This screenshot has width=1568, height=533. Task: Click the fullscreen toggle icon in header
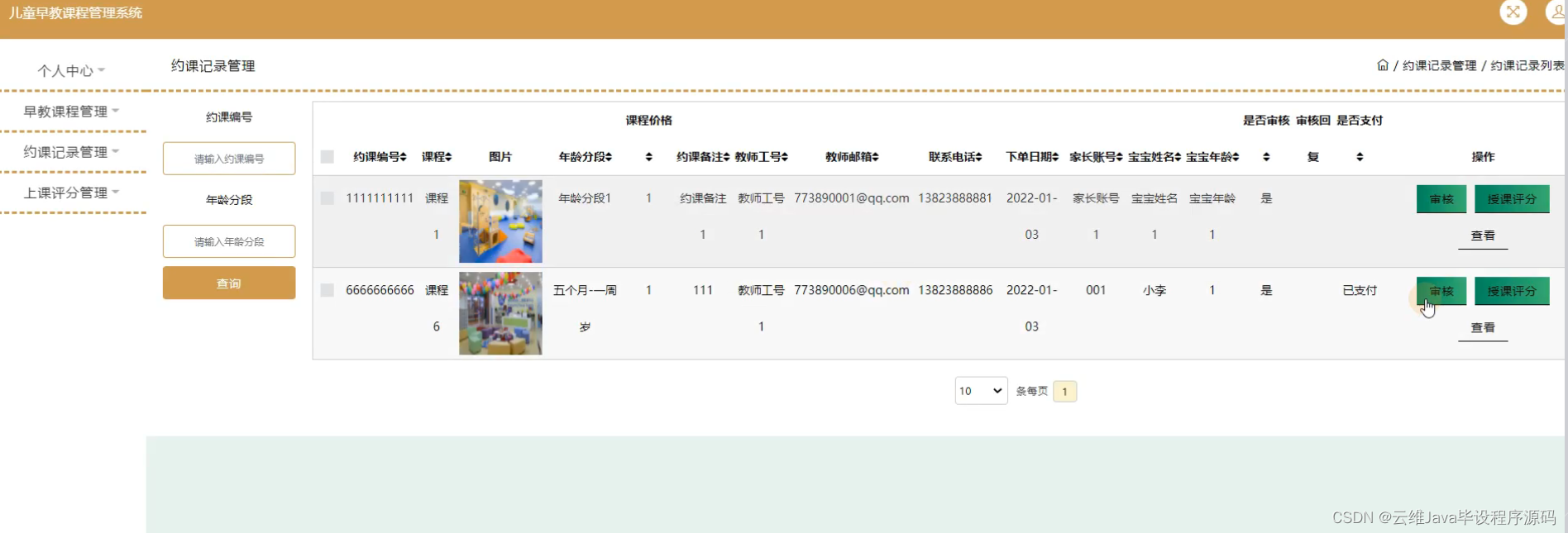coord(1513,12)
